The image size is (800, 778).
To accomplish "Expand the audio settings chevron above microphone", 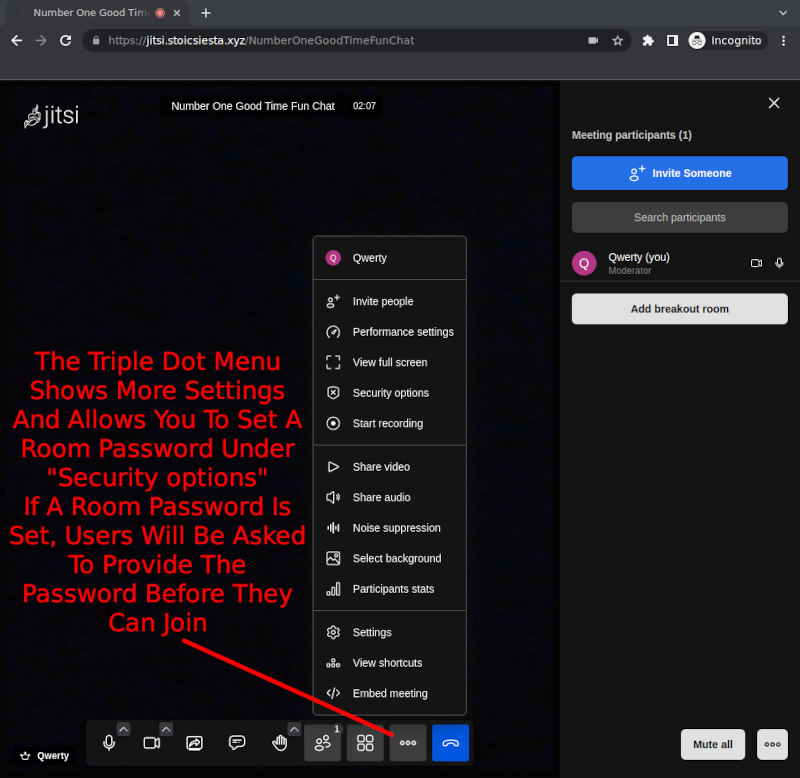I will point(124,729).
